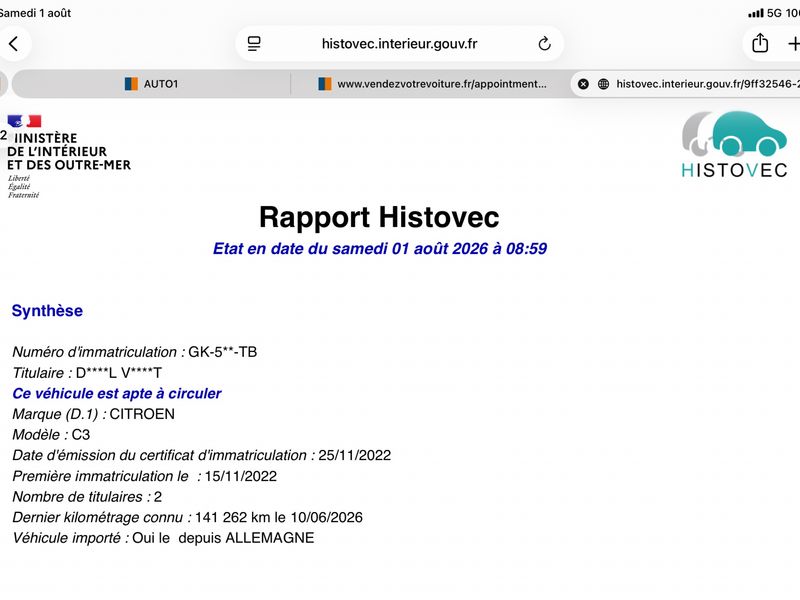Tap the 'Samedi 1 août' status bar date

coord(35,13)
